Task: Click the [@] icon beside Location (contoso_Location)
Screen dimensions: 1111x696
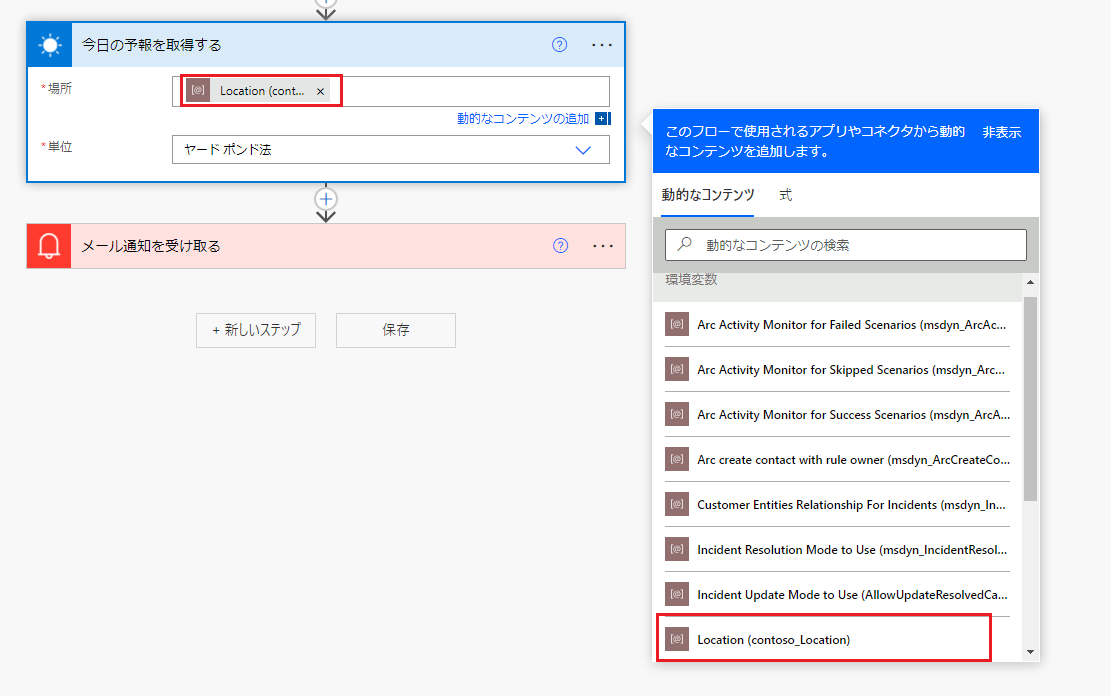Action: pos(678,638)
